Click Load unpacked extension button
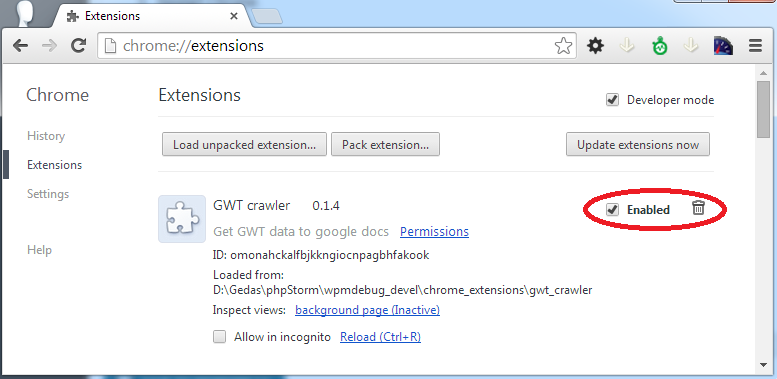 244,145
